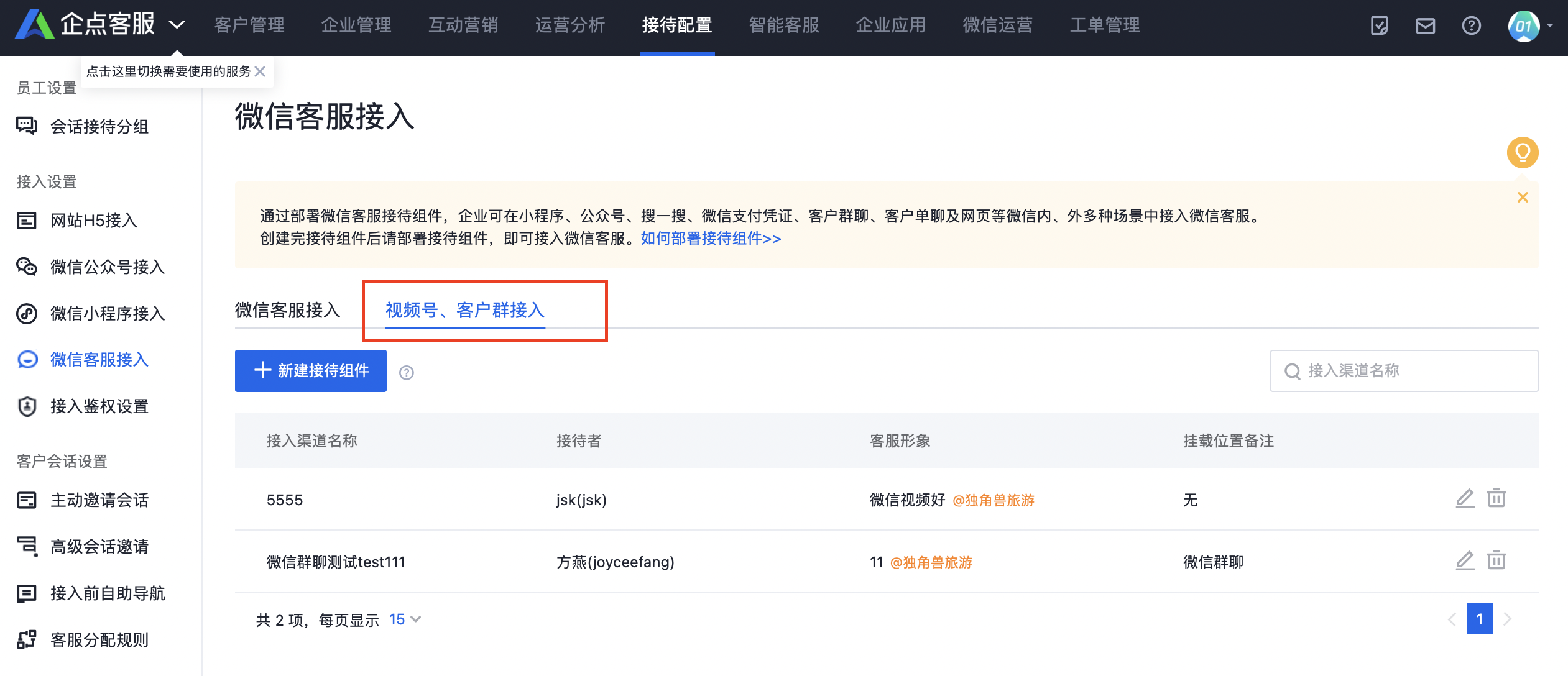Open the 运营分析 menu
This screenshot has height=676, width=1568.
point(570,25)
